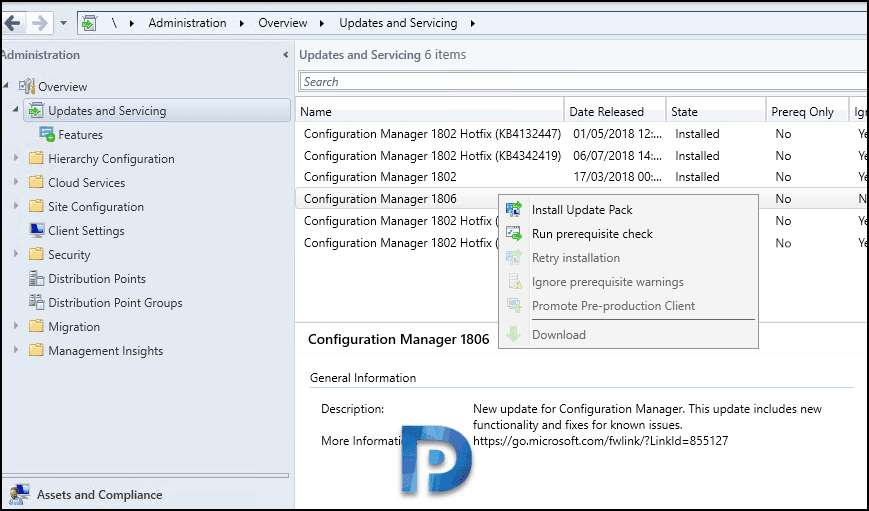Open Distribution Points node
The width and height of the screenshot is (869, 511).
(97, 279)
